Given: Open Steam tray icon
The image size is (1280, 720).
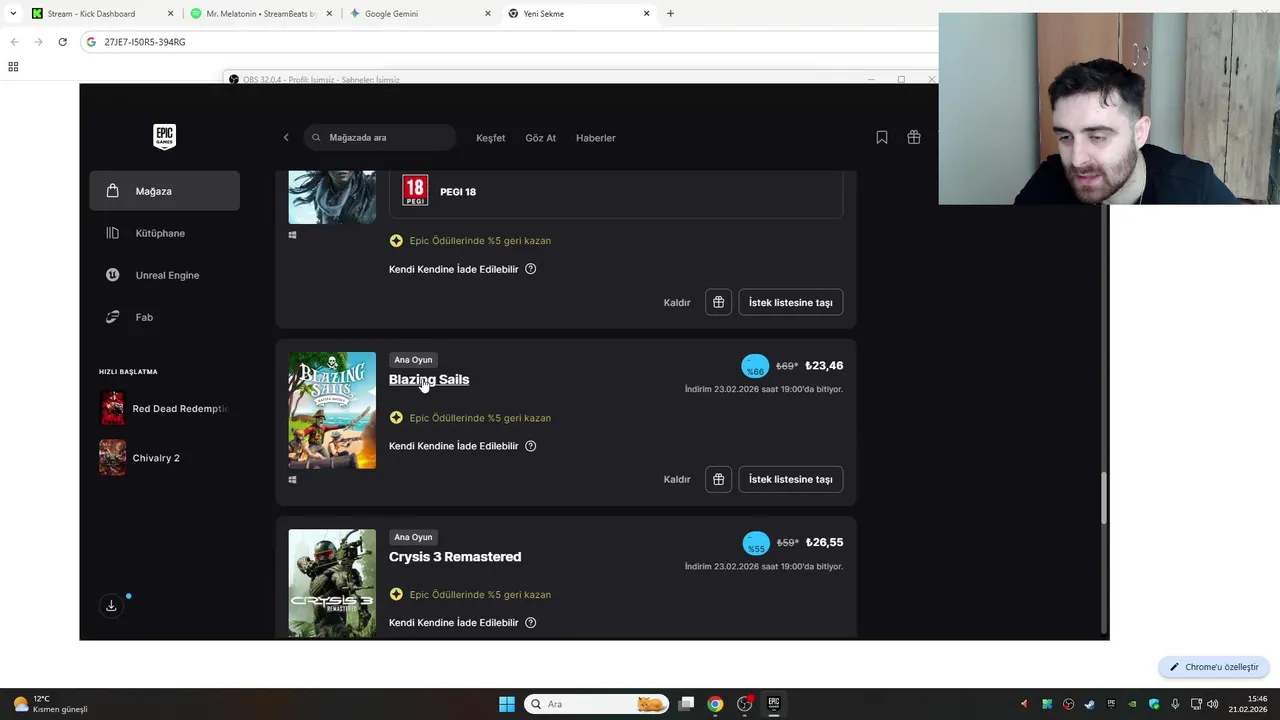Looking at the screenshot, I should point(1089,704).
